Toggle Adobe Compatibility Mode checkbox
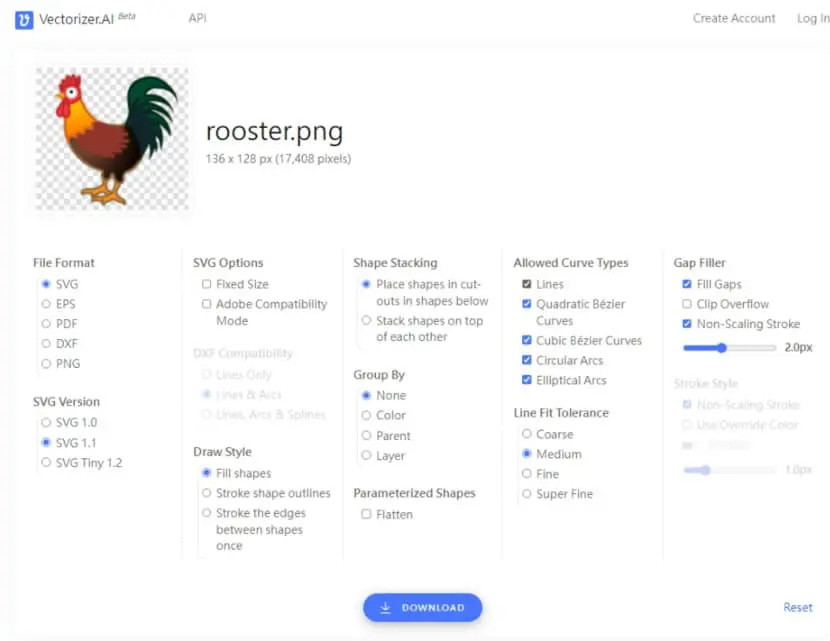 coord(206,304)
